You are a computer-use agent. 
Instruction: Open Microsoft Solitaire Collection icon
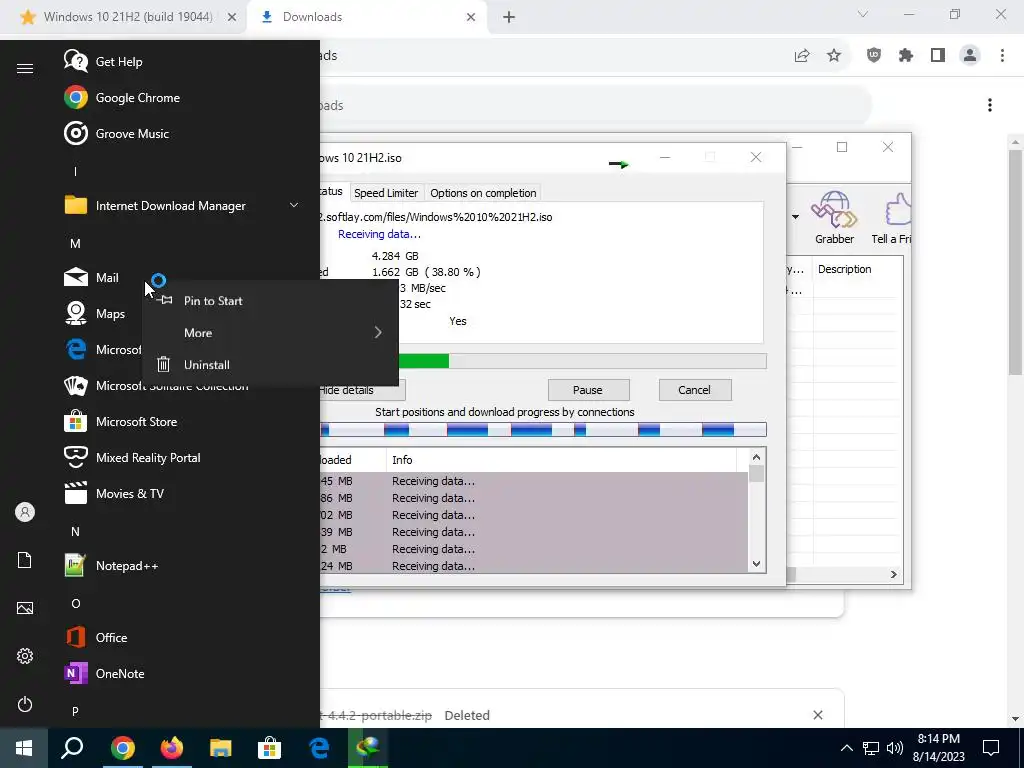pyautogui.click(x=76, y=385)
